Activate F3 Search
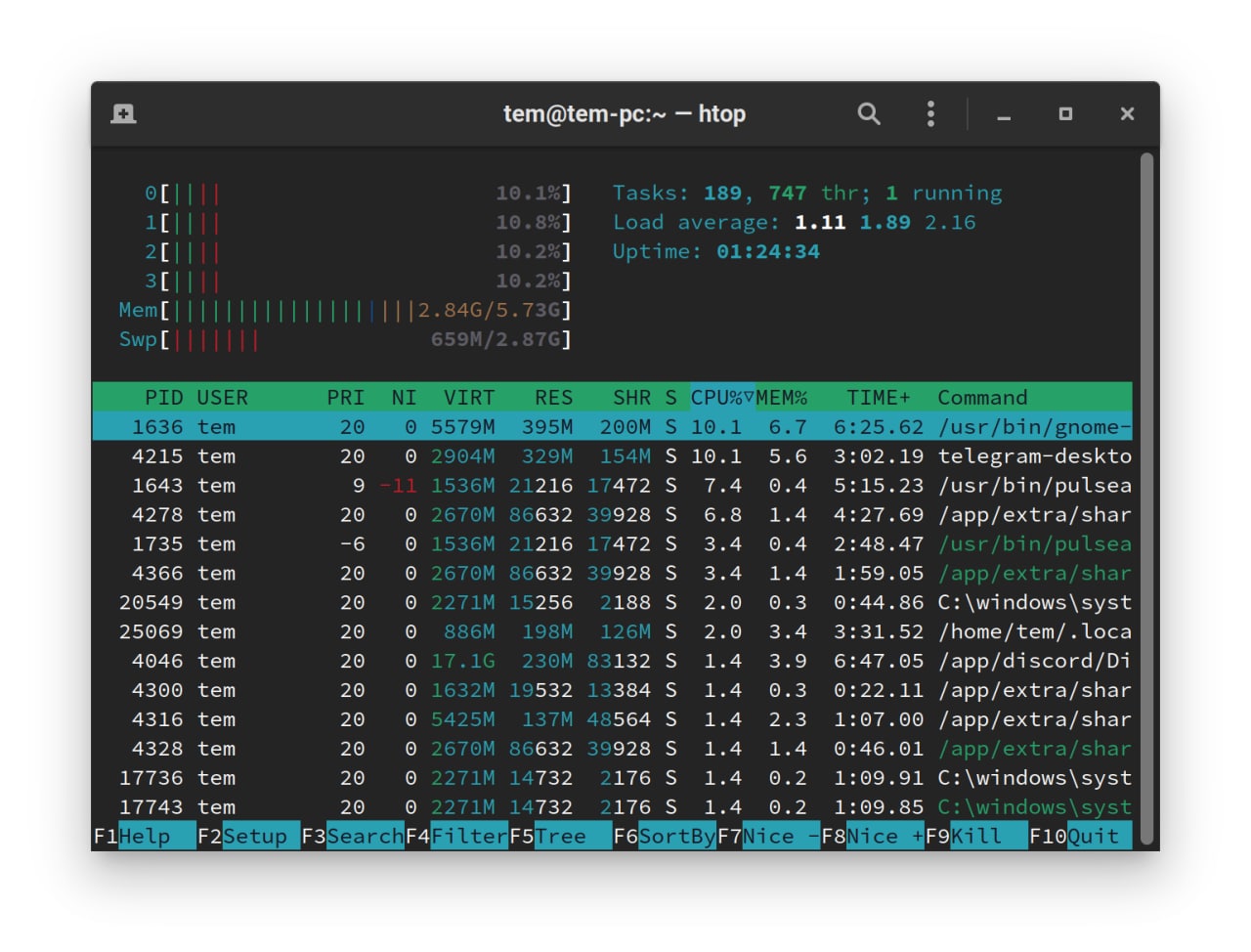Viewport: 1251px width, 952px height. pyautogui.click(x=353, y=837)
